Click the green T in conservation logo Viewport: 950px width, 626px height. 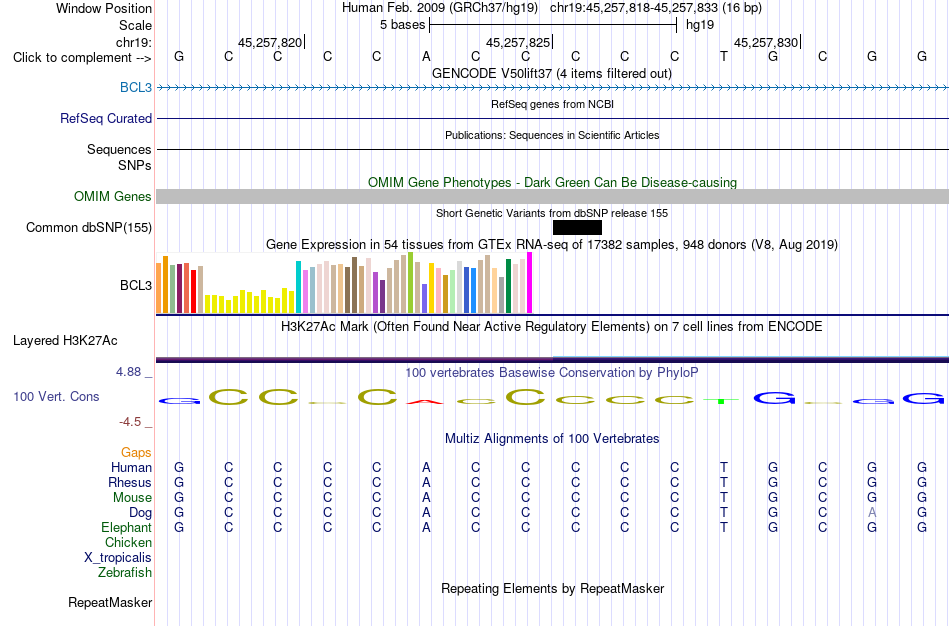(721, 401)
